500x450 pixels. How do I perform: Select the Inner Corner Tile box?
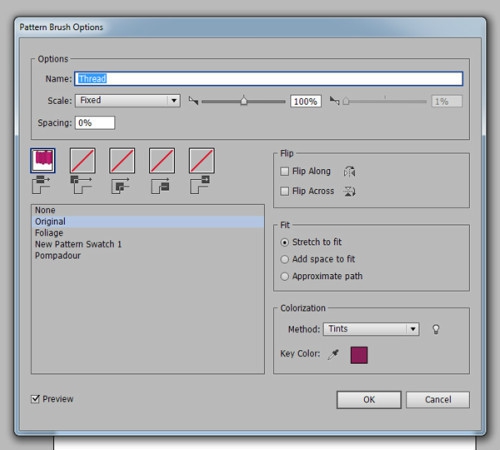click(122, 161)
